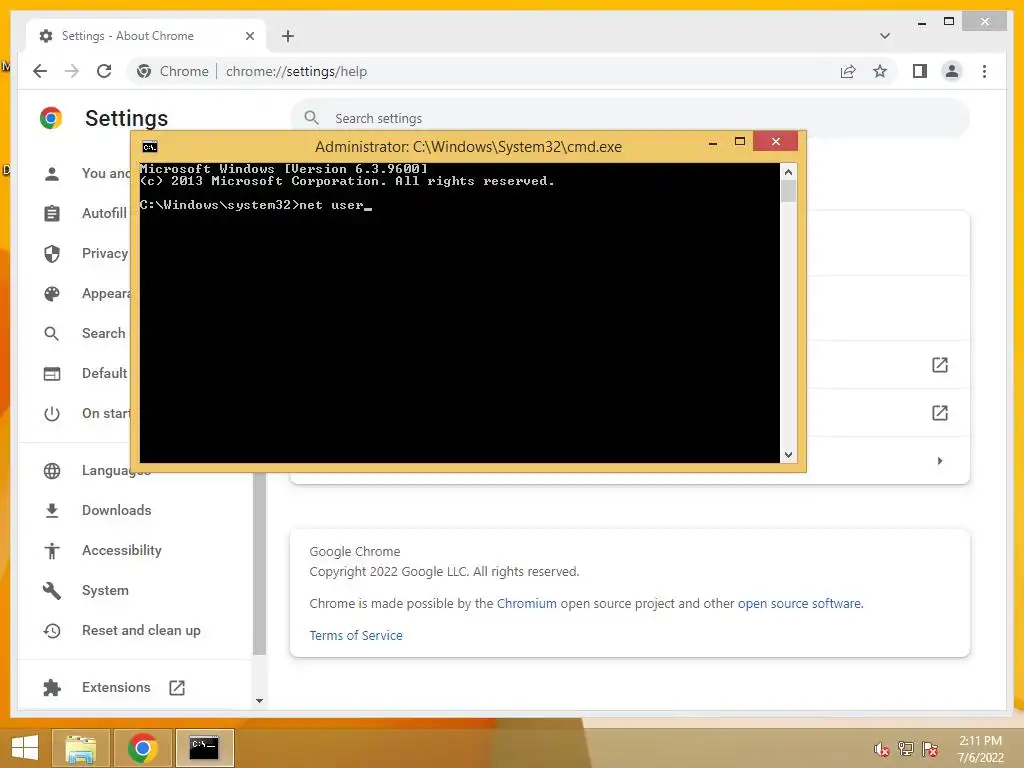Click the Appearance palette icon

pyautogui.click(x=52, y=293)
